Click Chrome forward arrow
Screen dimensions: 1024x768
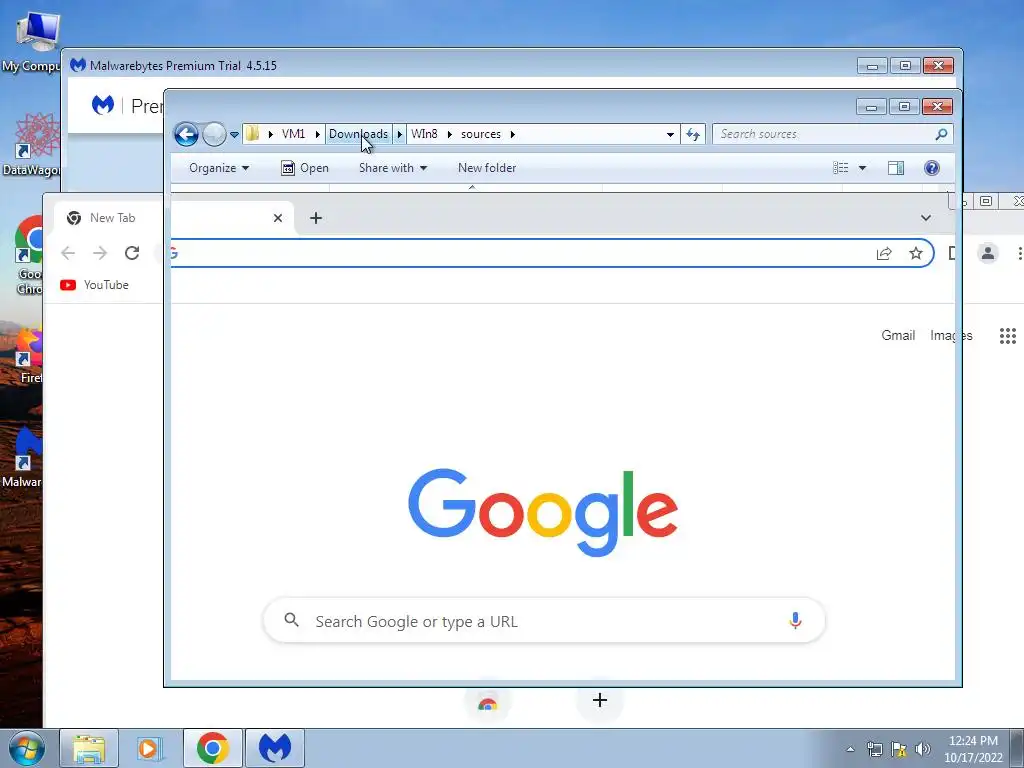click(100, 253)
